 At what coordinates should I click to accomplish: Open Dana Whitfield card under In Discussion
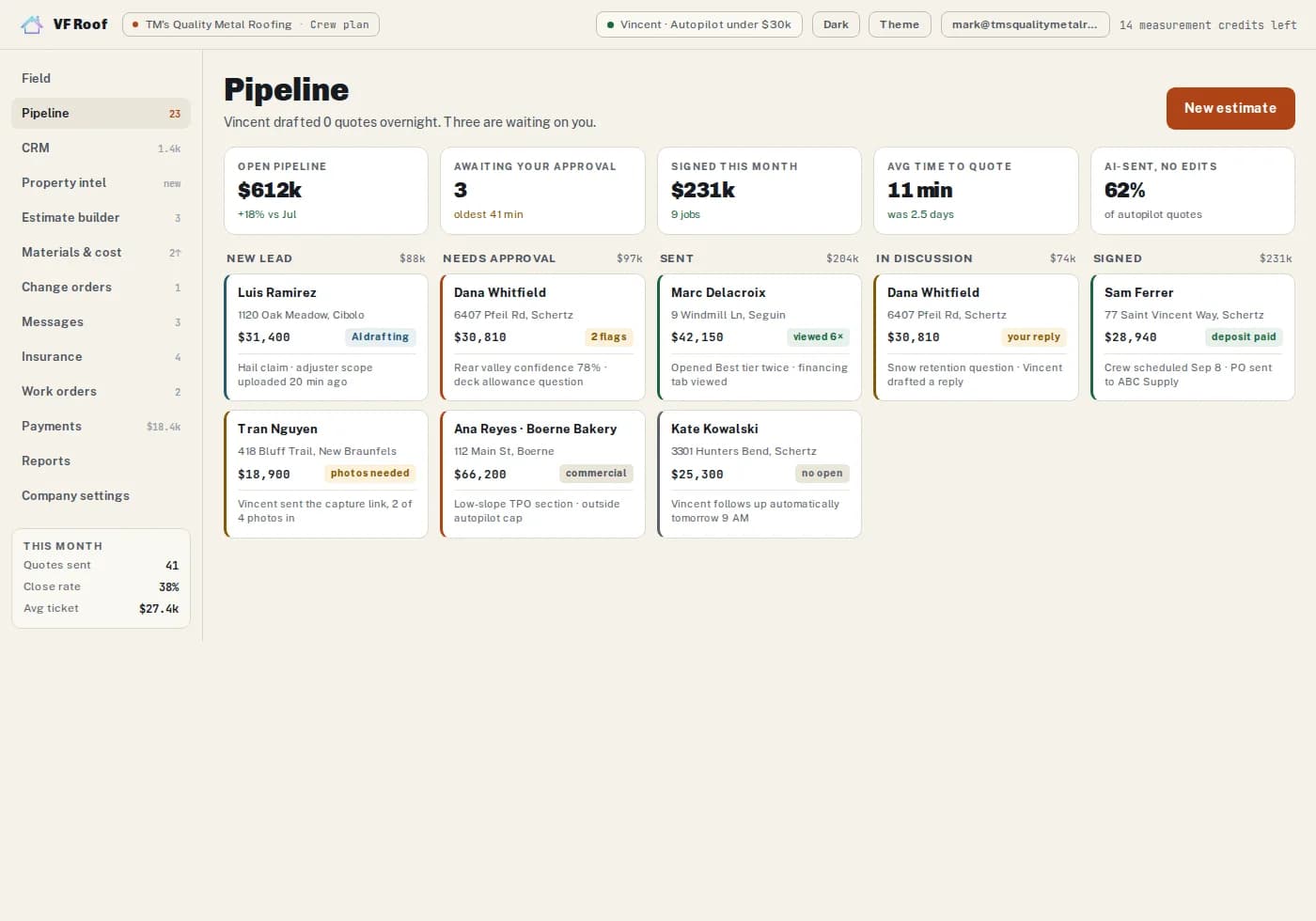(976, 337)
